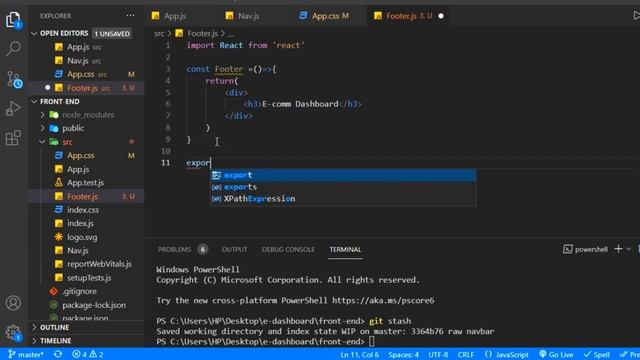
Task: Click the Spell checker status item
Action: [597, 354]
